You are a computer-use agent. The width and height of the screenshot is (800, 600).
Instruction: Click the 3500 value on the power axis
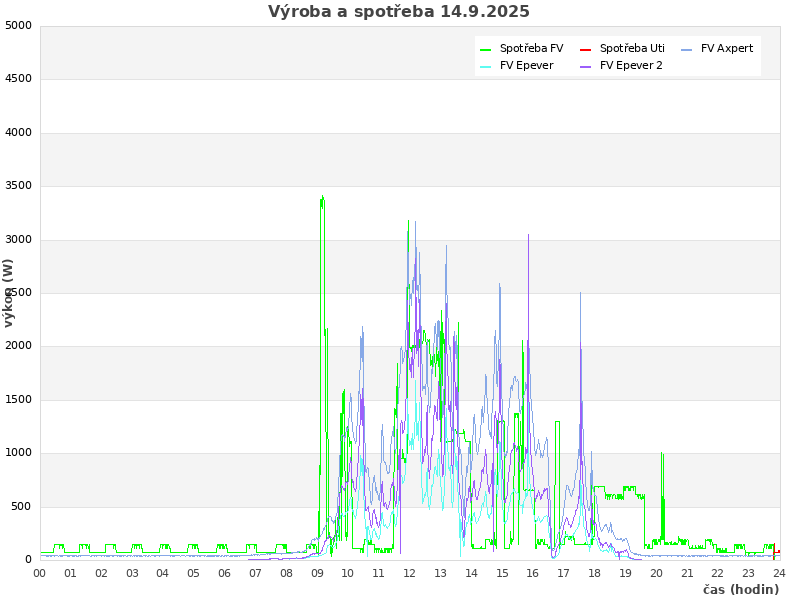tap(18, 186)
